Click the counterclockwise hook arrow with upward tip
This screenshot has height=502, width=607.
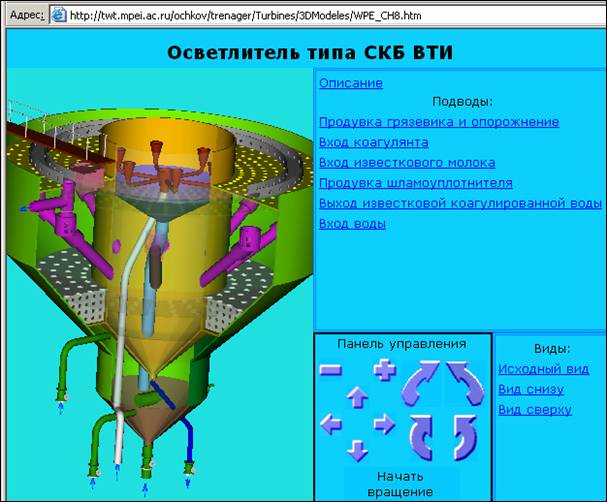[x=421, y=437]
